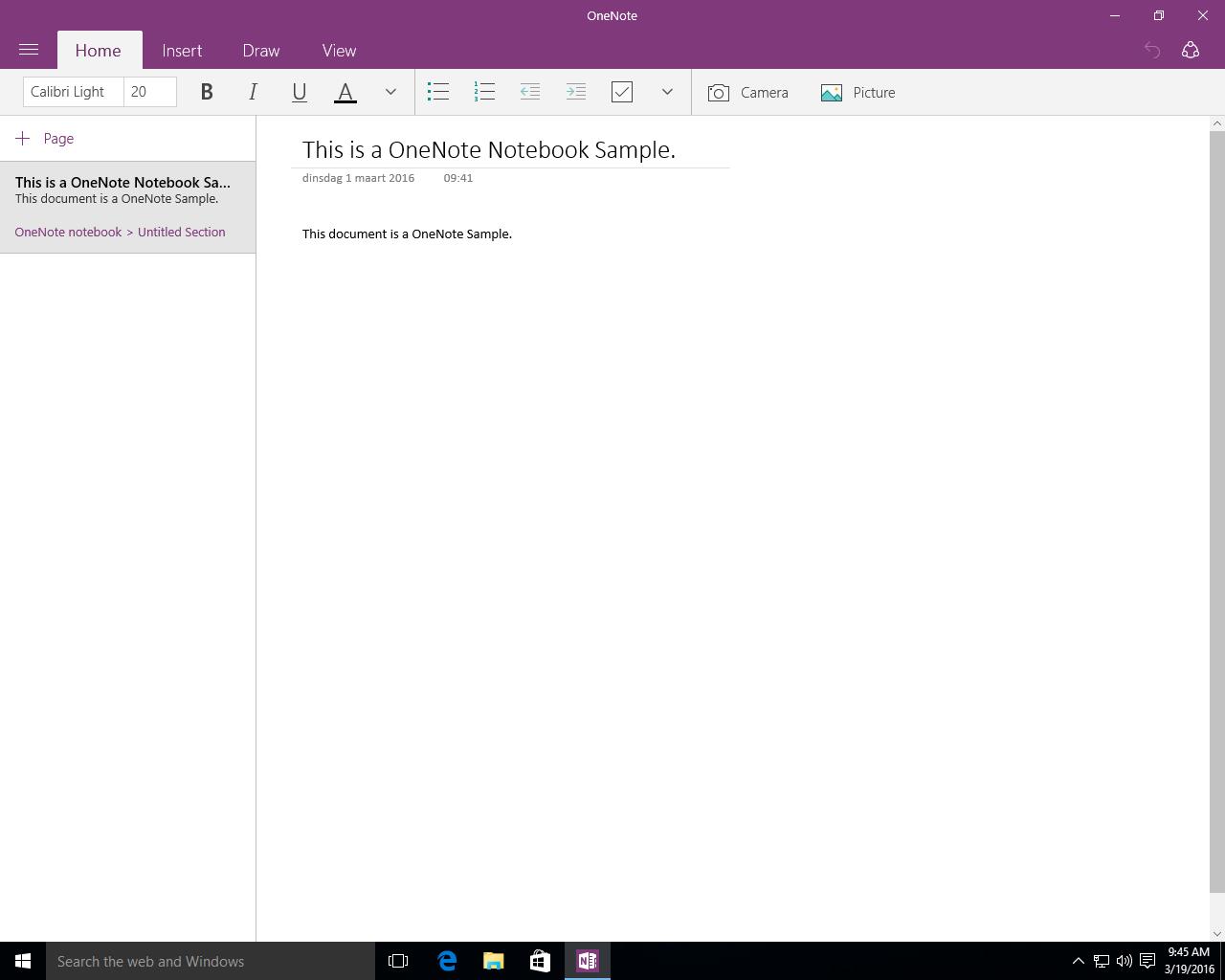Open Camera to capture an image

point(748,92)
